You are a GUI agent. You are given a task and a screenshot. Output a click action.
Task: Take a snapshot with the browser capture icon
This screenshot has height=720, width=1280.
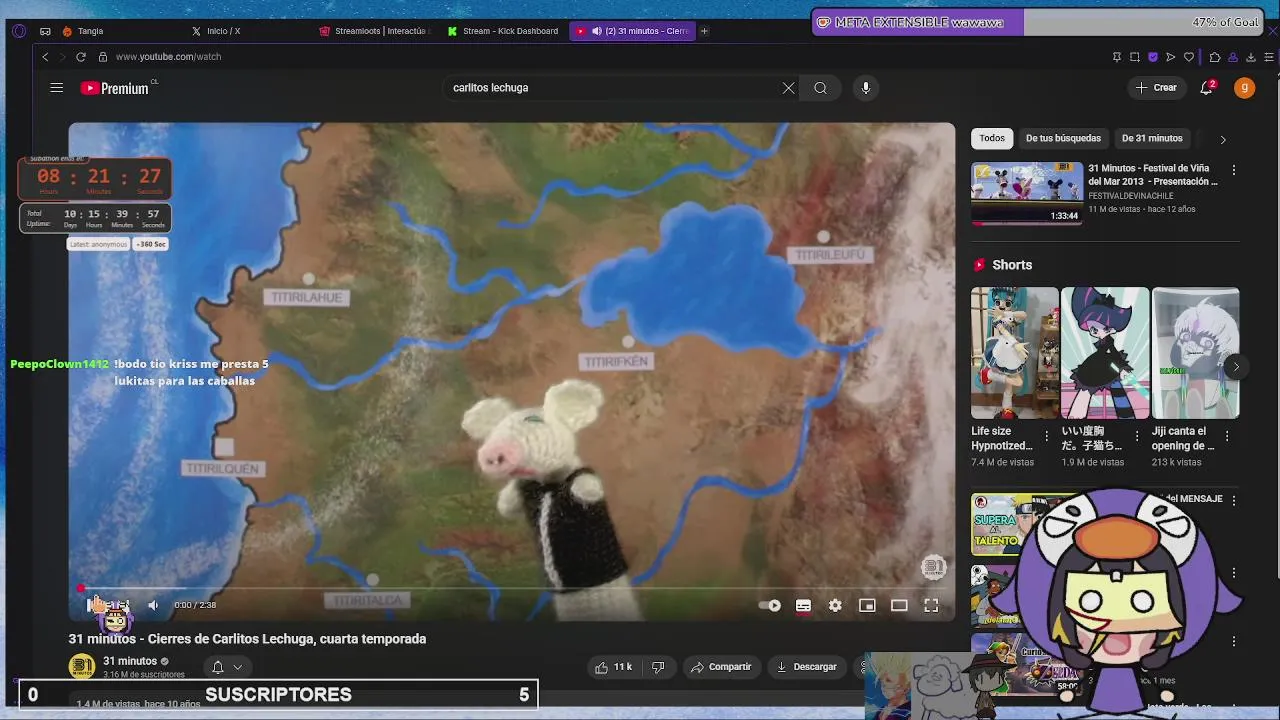click(x=1135, y=57)
